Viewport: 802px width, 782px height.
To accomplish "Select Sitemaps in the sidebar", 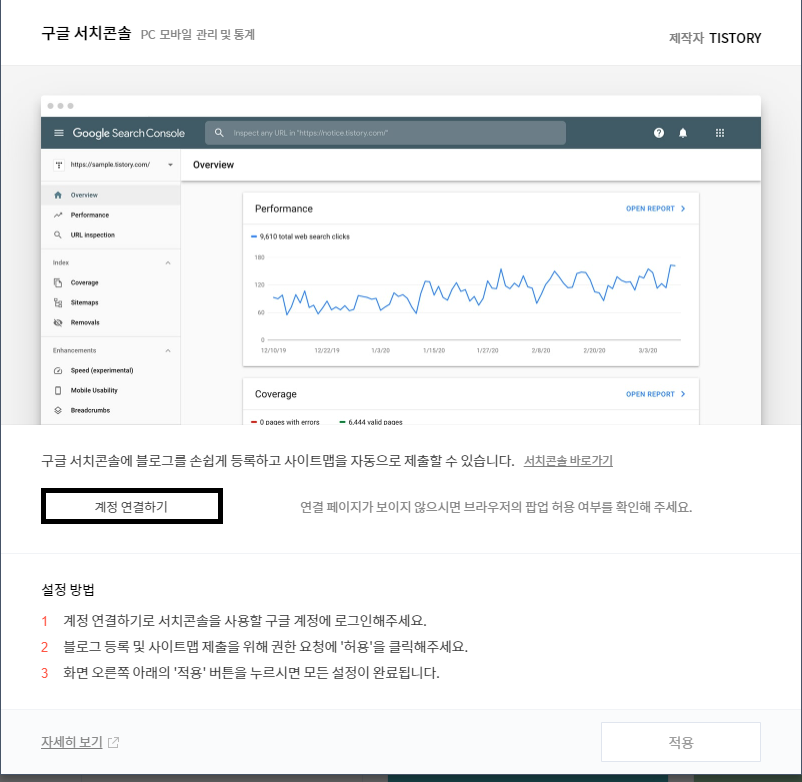I will 110,302.
